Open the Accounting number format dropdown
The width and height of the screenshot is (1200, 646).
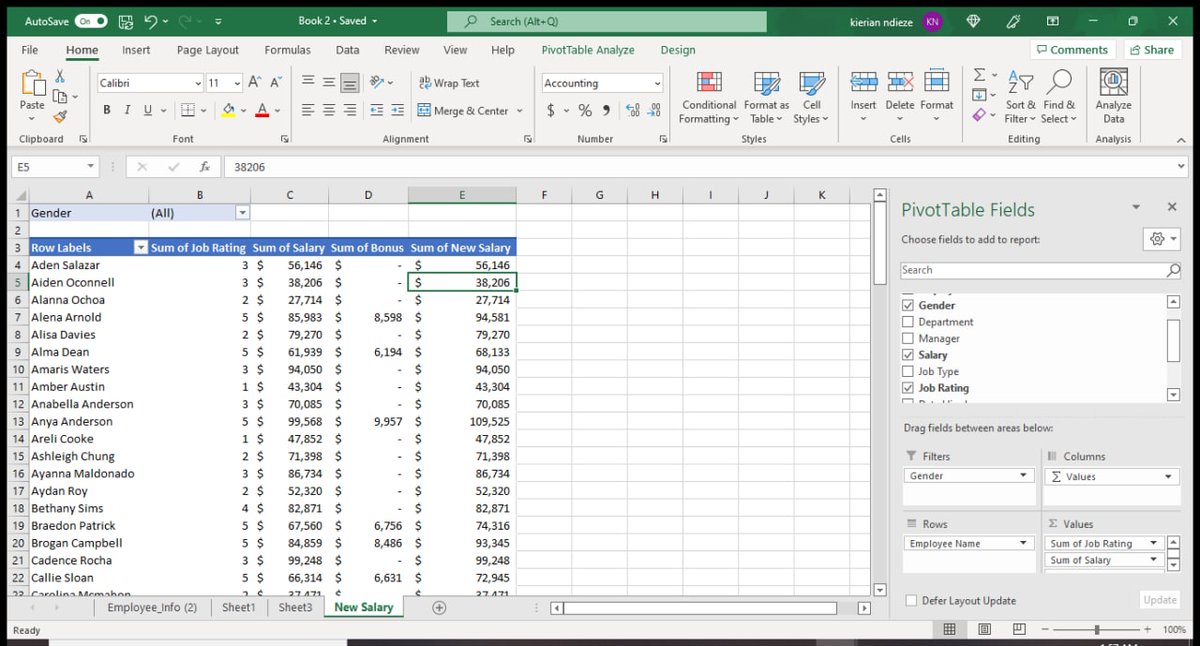tap(657, 83)
